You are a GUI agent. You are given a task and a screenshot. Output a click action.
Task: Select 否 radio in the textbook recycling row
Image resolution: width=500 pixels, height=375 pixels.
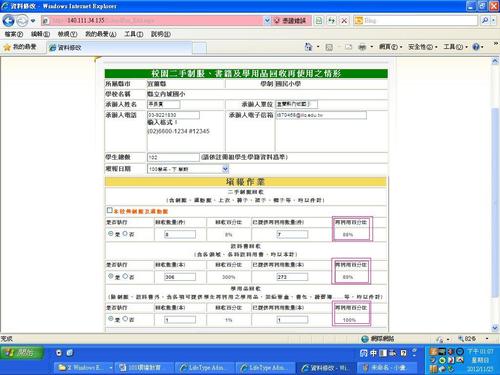[125, 276]
